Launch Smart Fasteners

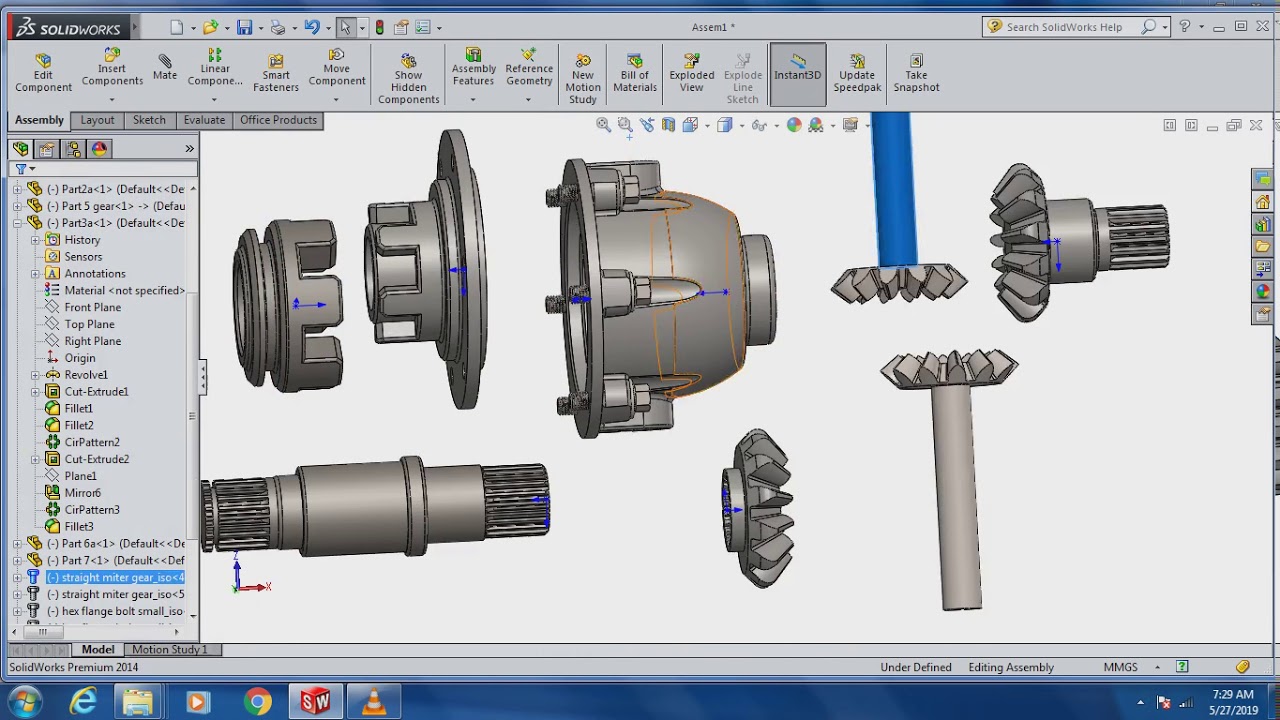pos(276,73)
